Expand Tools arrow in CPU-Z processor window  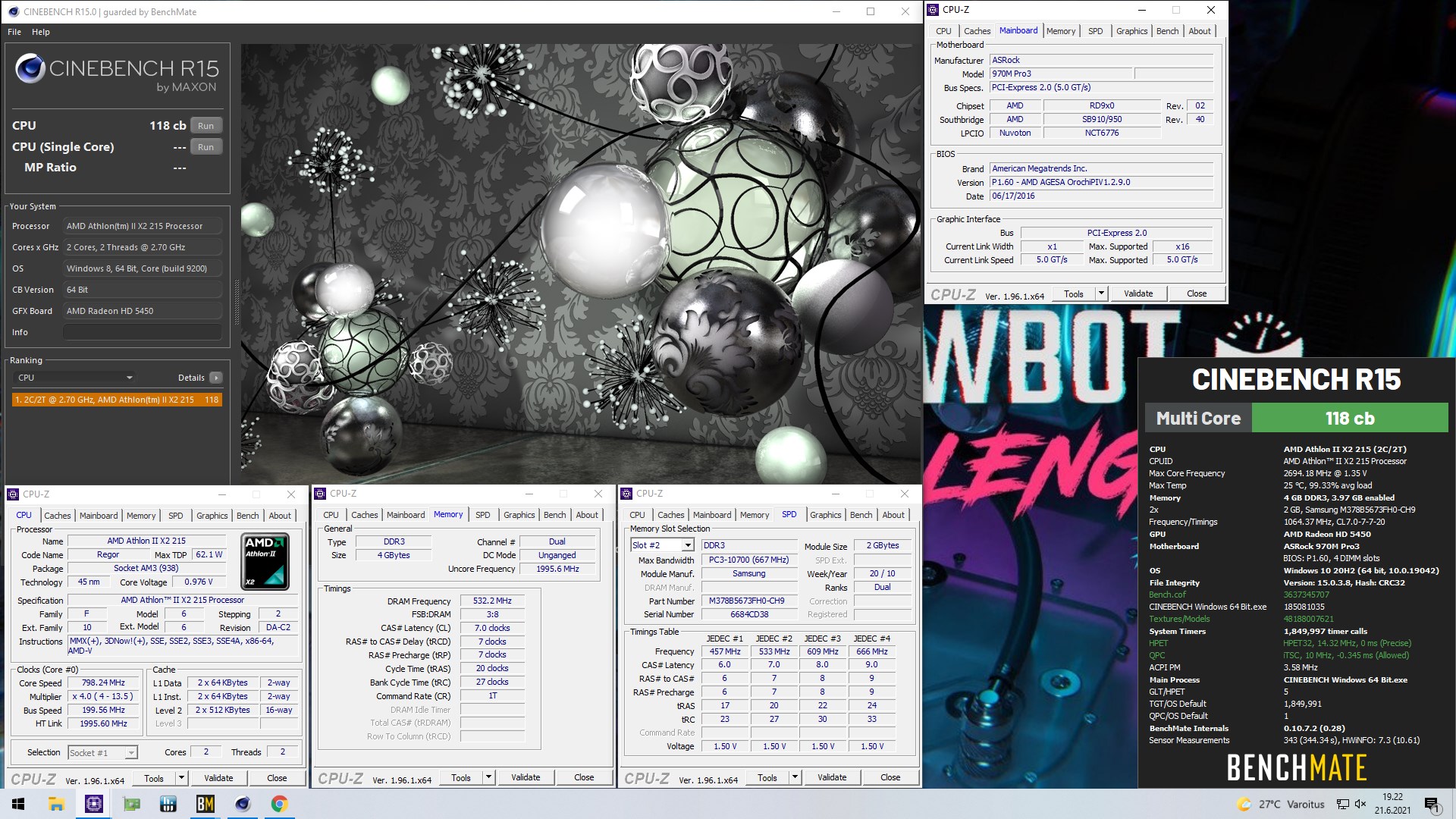click(181, 778)
